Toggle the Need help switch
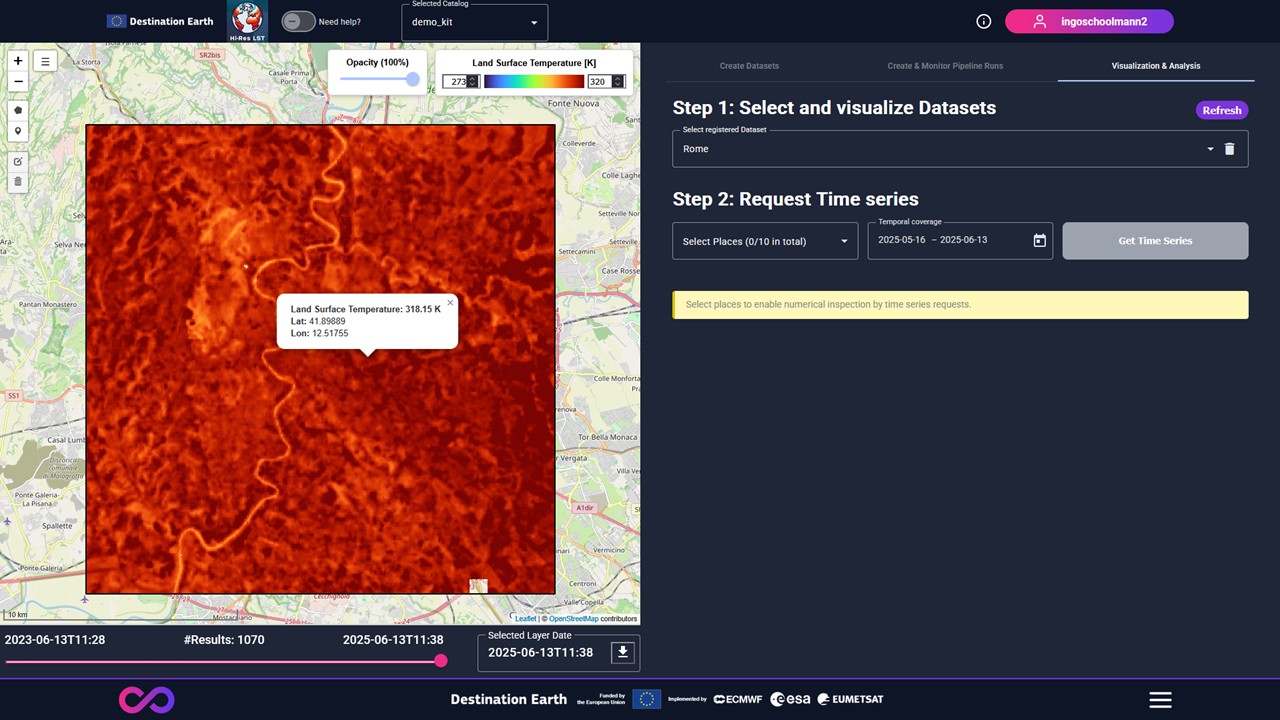The image size is (1280, 720). 297,21
